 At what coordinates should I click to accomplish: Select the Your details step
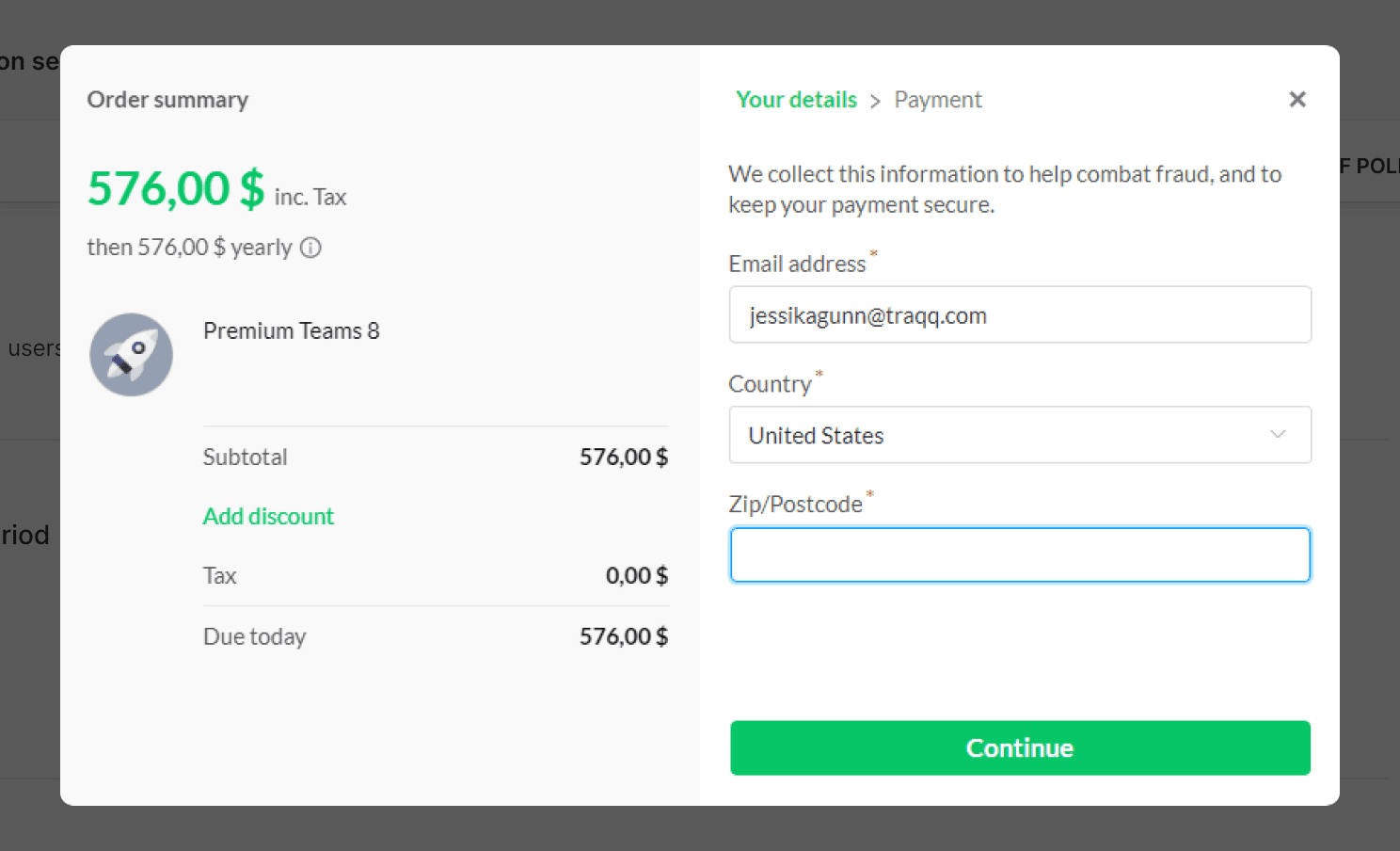[796, 99]
